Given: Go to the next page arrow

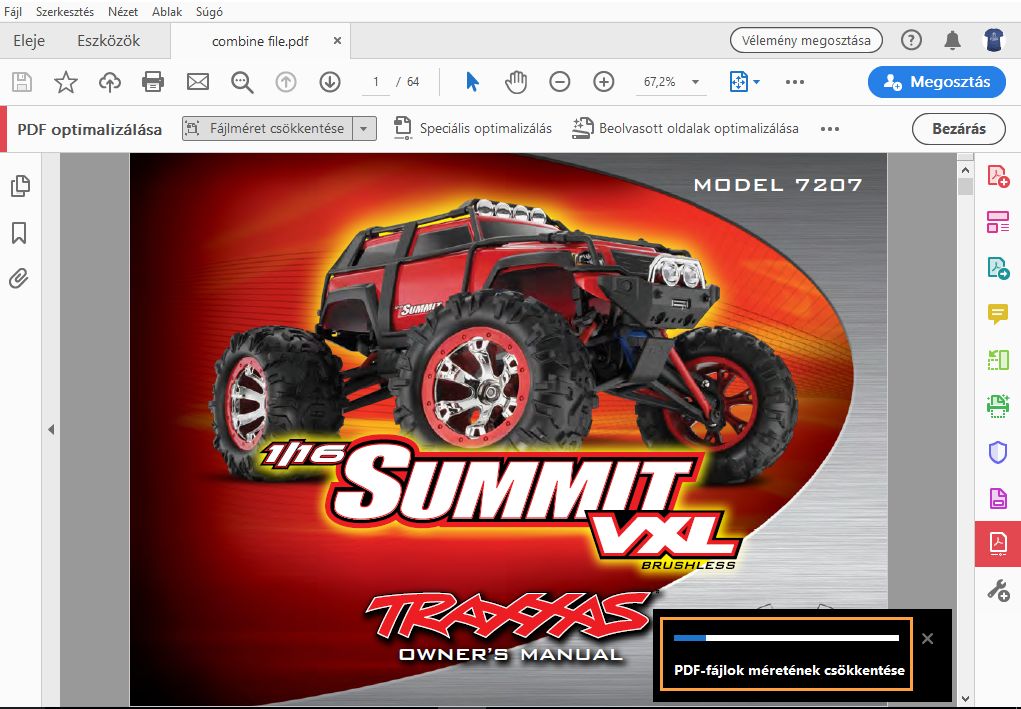Looking at the screenshot, I should pyautogui.click(x=330, y=82).
